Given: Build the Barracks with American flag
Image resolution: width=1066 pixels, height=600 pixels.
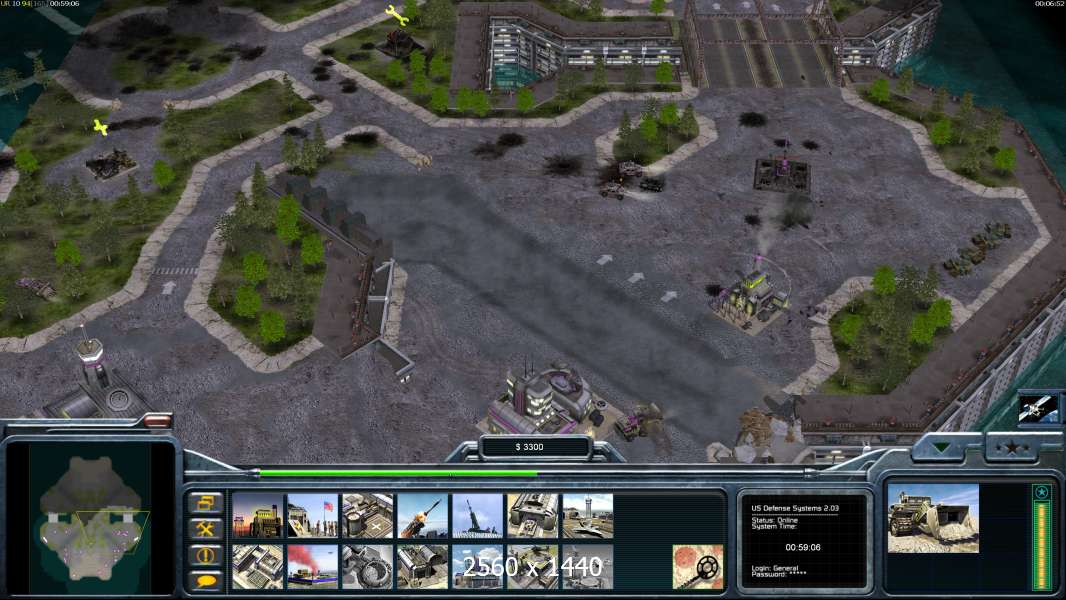Looking at the screenshot, I should (312, 516).
